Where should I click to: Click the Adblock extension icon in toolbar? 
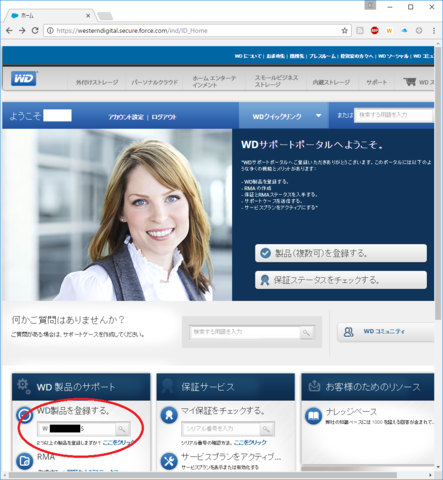click(x=375, y=31)
